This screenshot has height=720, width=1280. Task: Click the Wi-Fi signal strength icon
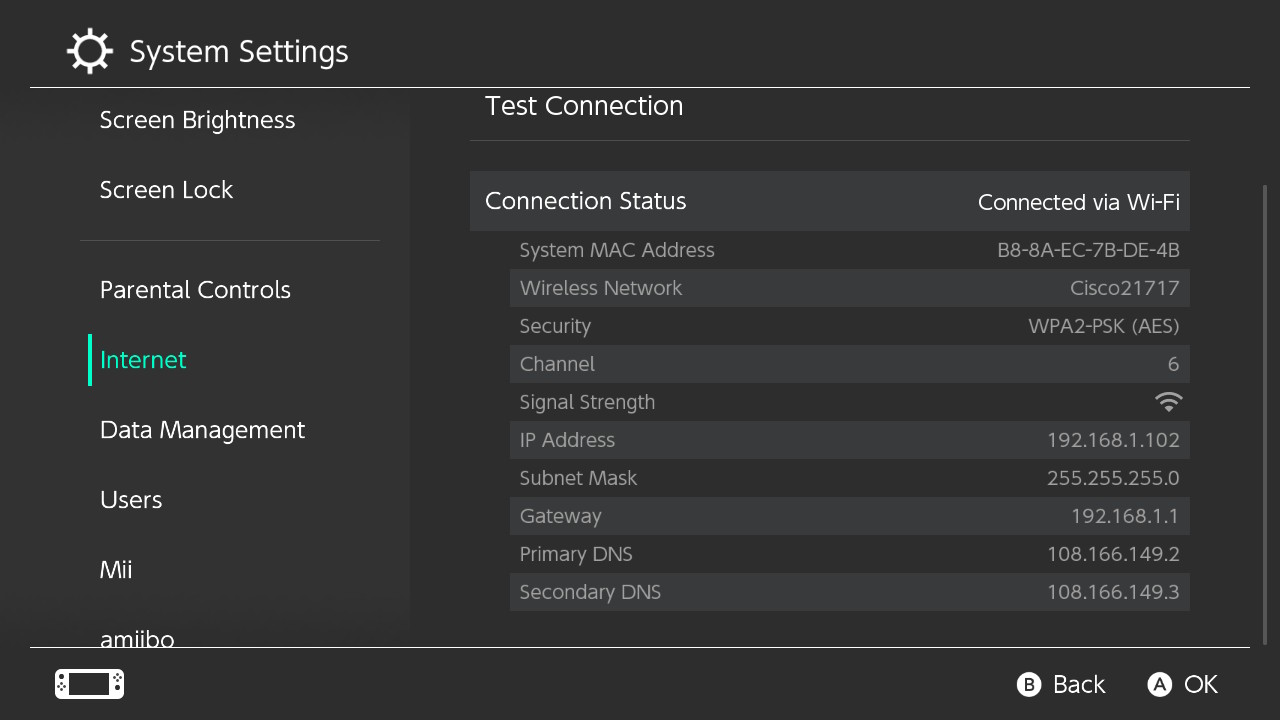pos(1168,402)
